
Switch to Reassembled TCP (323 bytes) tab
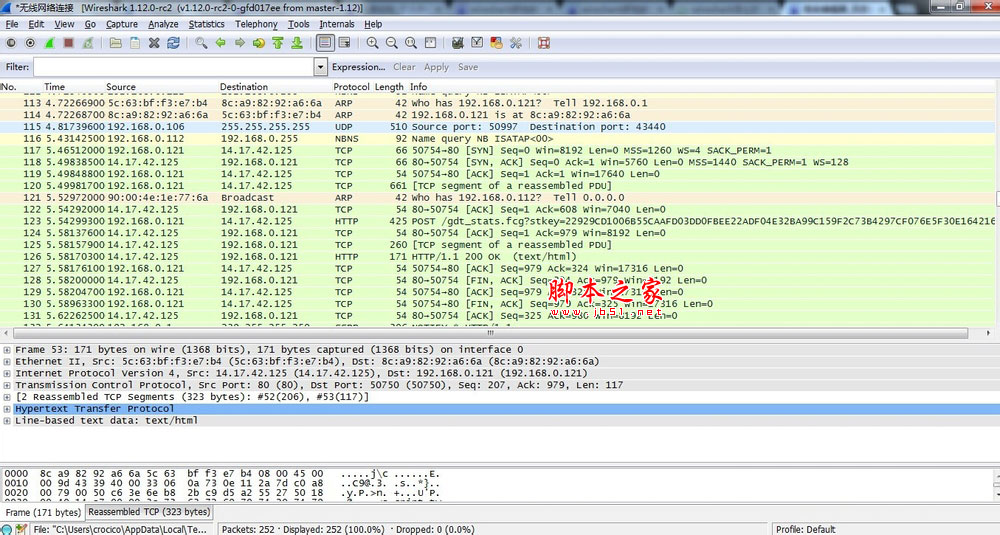point(149,512)
